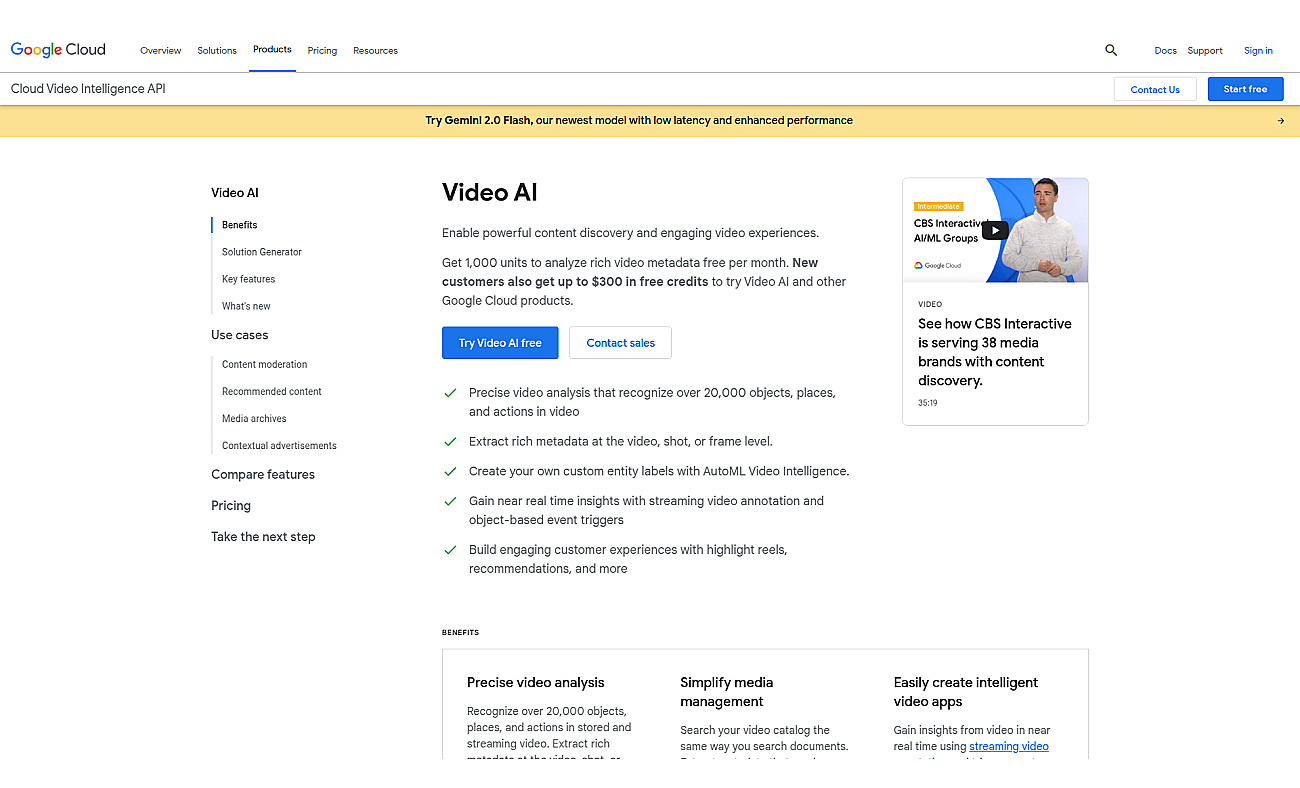This screenshot has height=788, width=1300.
Task: Open the Docs link
Action: 1165,51
